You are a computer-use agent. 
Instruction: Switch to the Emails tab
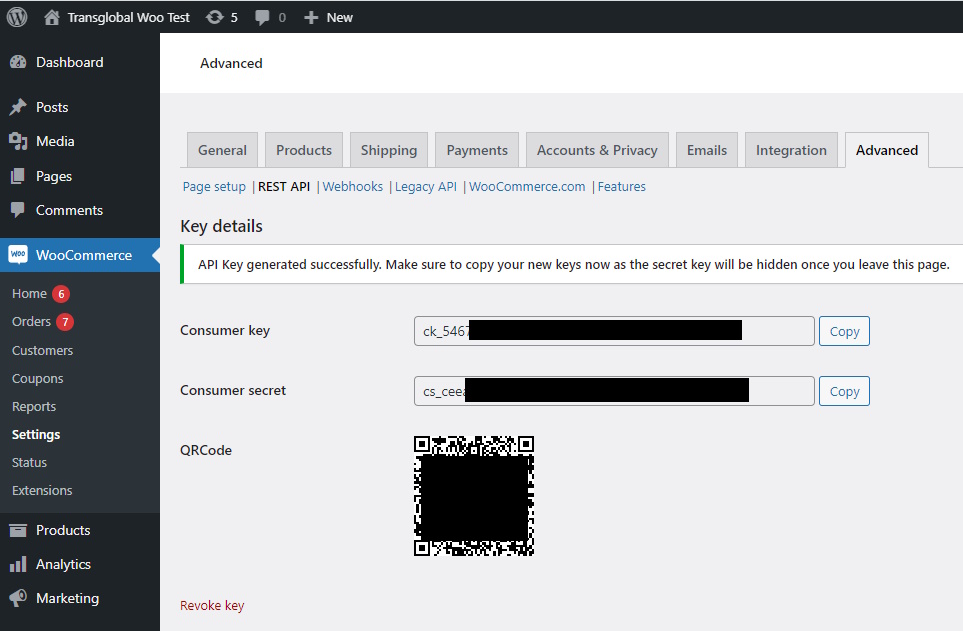707,150
